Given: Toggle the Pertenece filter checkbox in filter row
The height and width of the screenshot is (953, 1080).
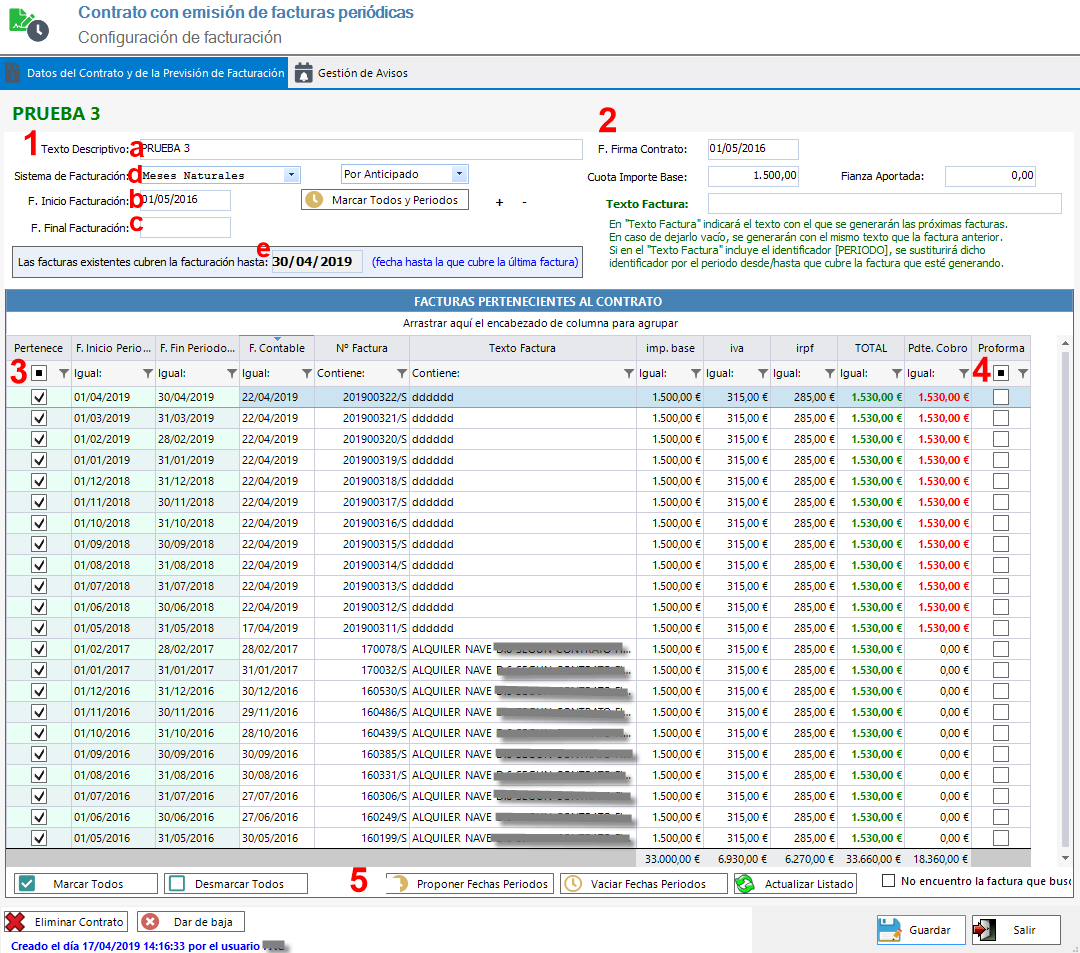Looking at the screenshot, I should tap(39, 373).
